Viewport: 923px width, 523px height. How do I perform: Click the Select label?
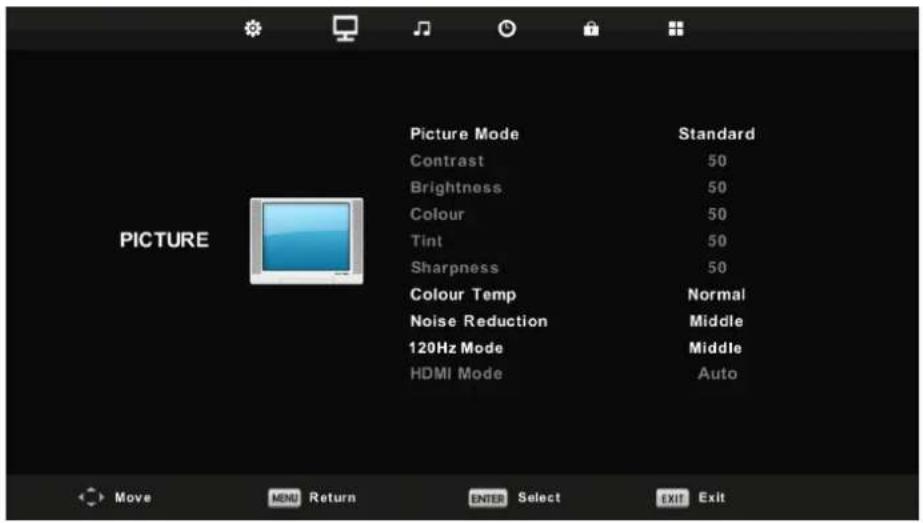[x=539, y=498]
